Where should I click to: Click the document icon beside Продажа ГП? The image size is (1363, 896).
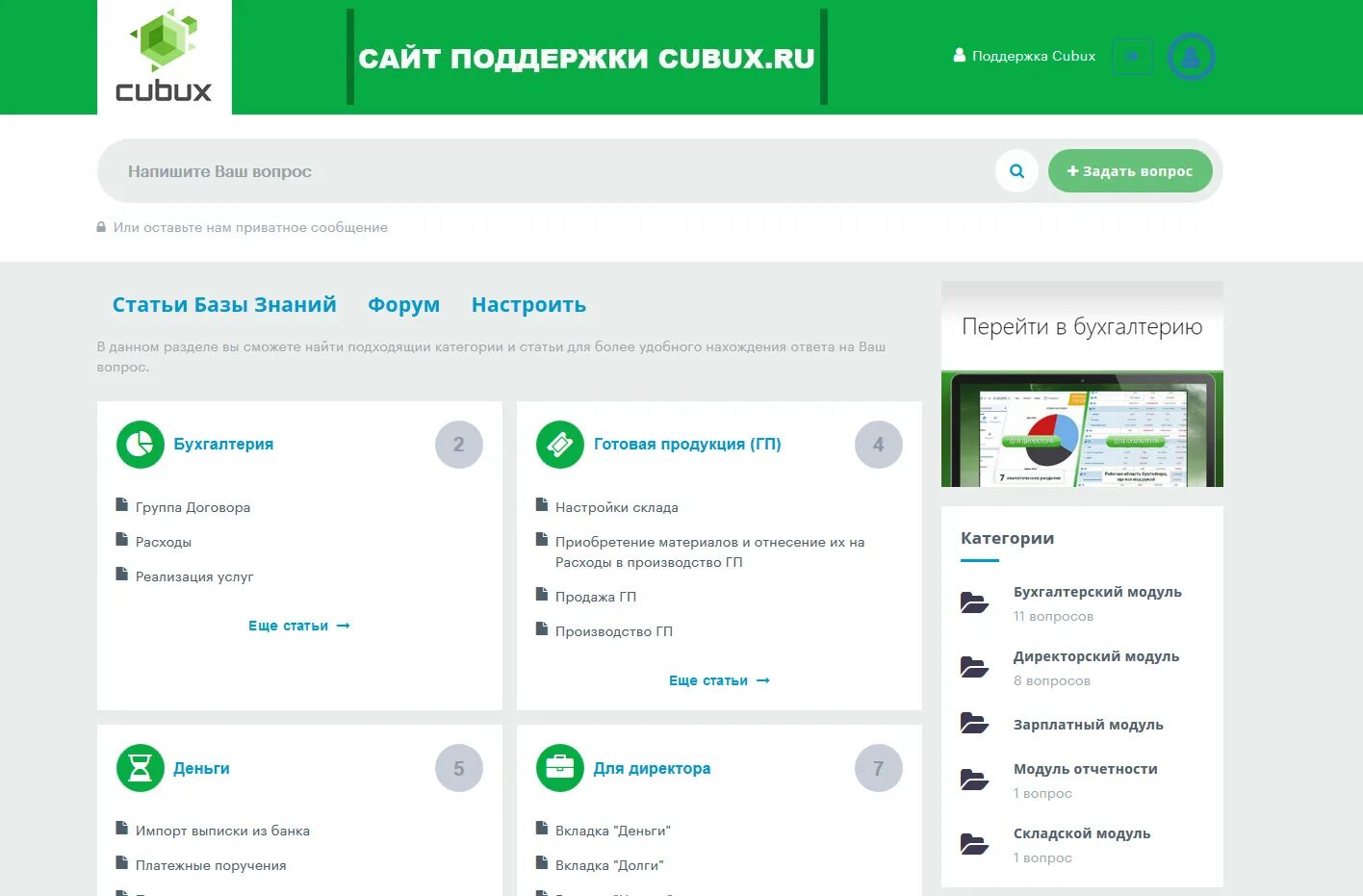pos(542,595)
